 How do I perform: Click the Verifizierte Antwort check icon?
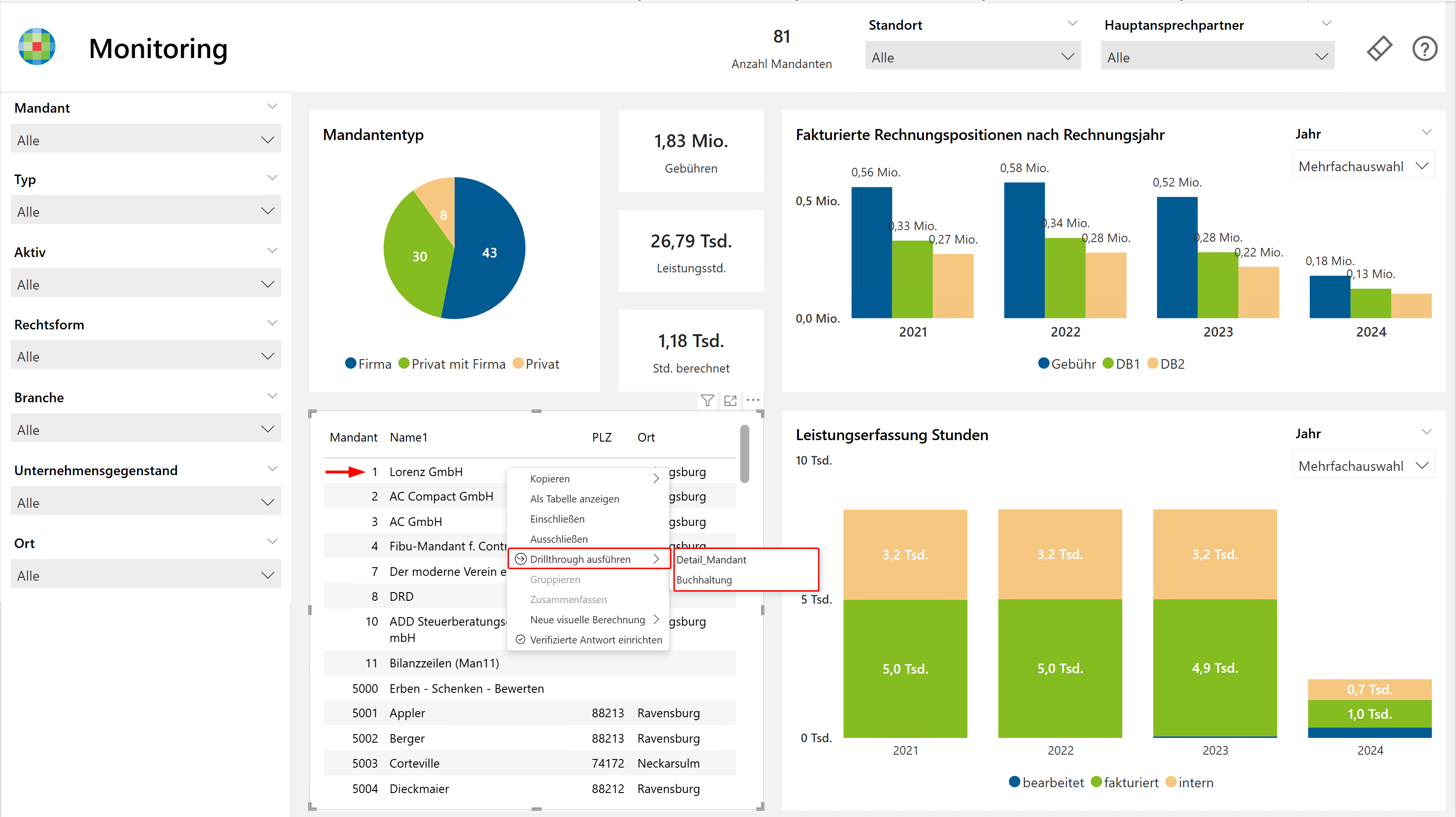pyautogui.click(x=520, y=640)
